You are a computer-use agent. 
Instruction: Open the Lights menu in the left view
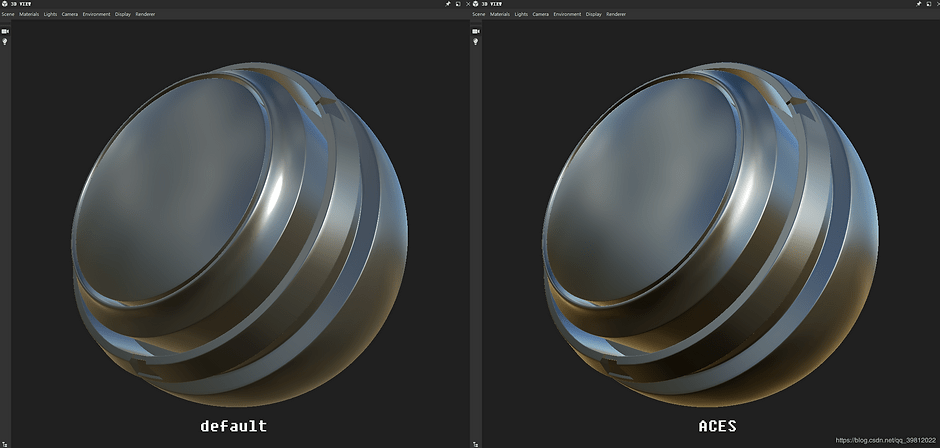coord(50,15)
